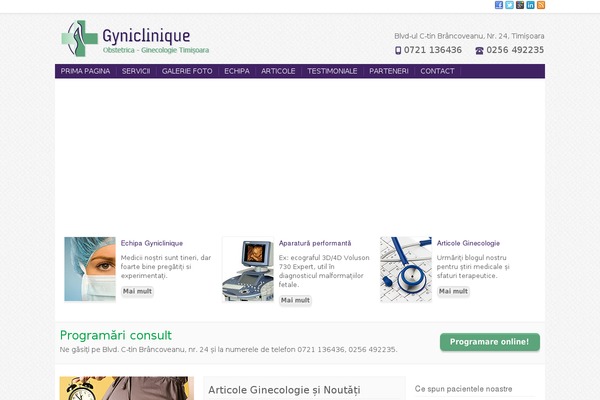Click the ultrasound machine thumbnail
The image size is (600, 400).
[x=248, y=269]
